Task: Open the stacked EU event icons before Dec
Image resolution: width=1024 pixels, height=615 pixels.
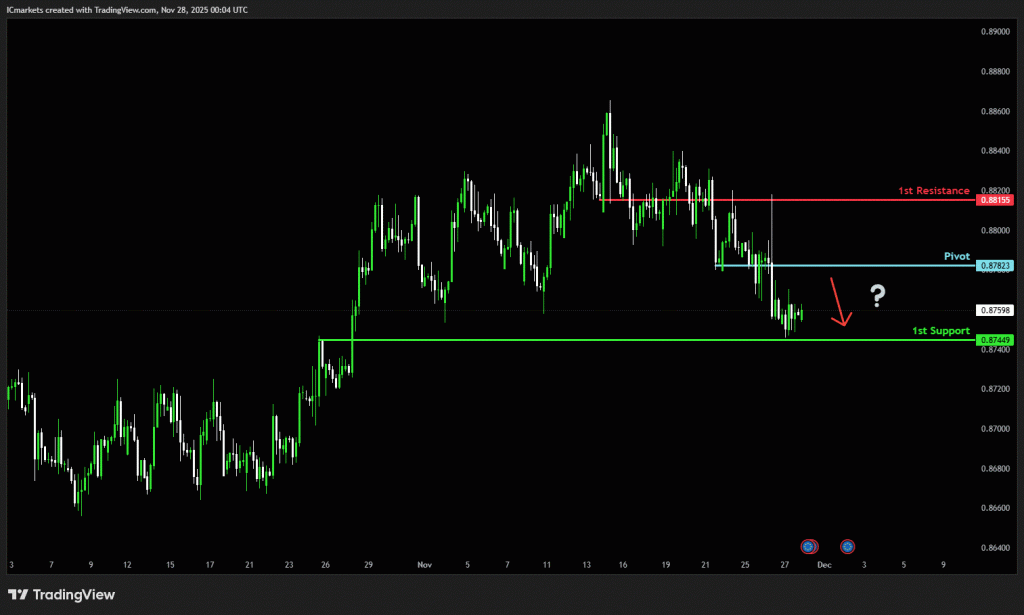Action: (809, 546)
